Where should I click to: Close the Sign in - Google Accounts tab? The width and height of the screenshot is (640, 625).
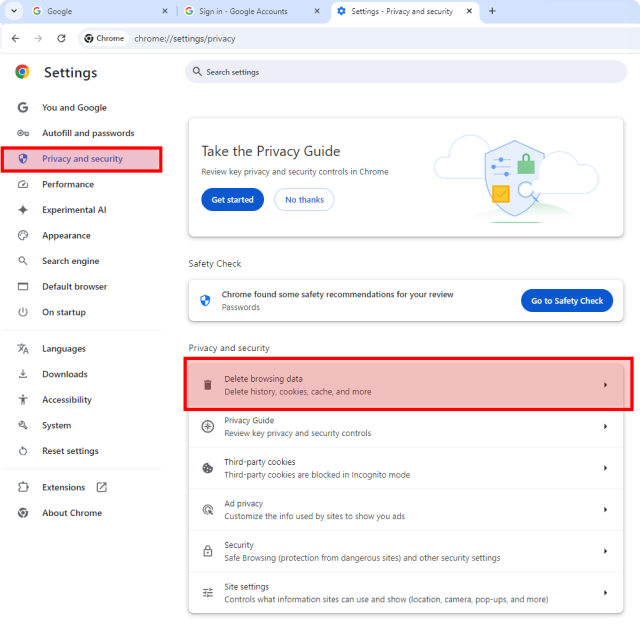pos(317,11)
